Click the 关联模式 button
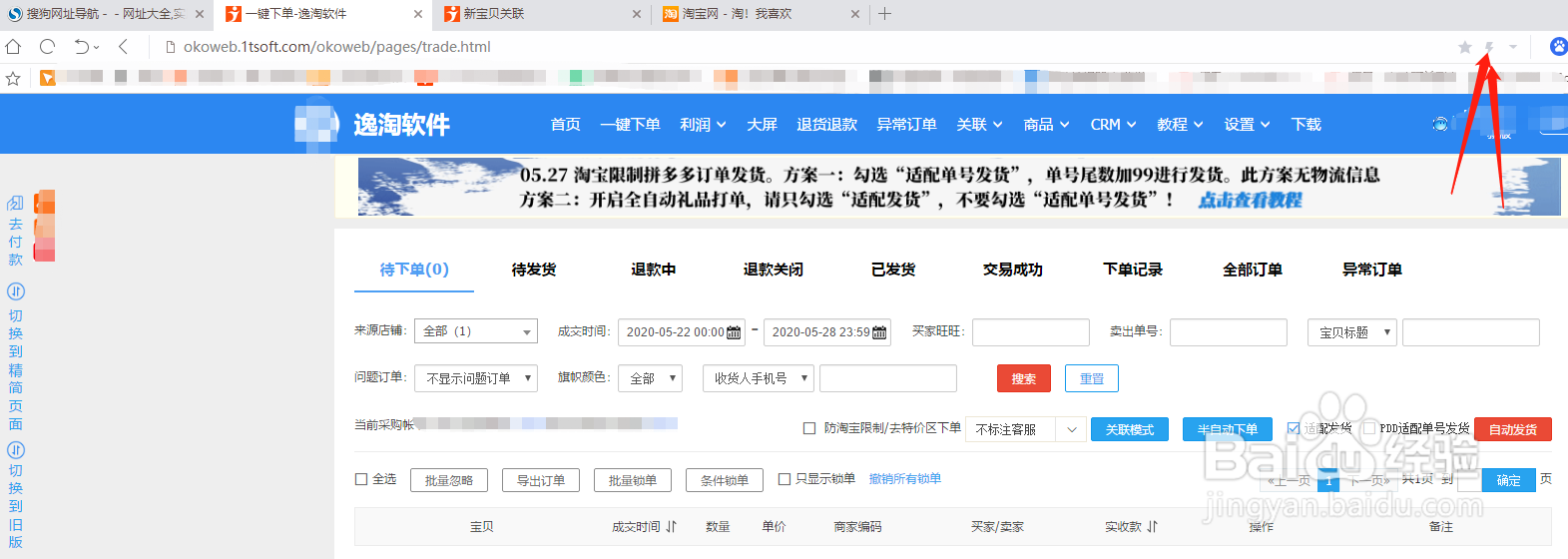Viewport: 1568px width, 559px height. pyautogui.click(x=1130, y=429)
